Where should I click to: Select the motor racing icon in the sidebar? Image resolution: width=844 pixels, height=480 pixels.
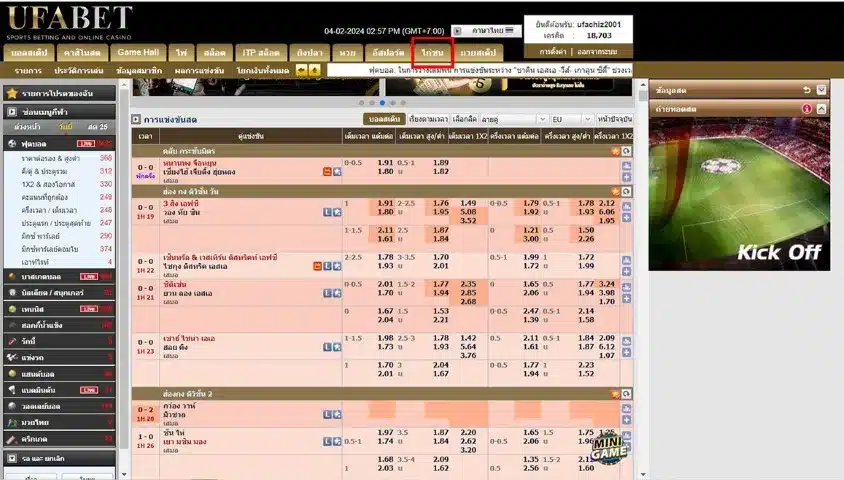pos(12,357)
